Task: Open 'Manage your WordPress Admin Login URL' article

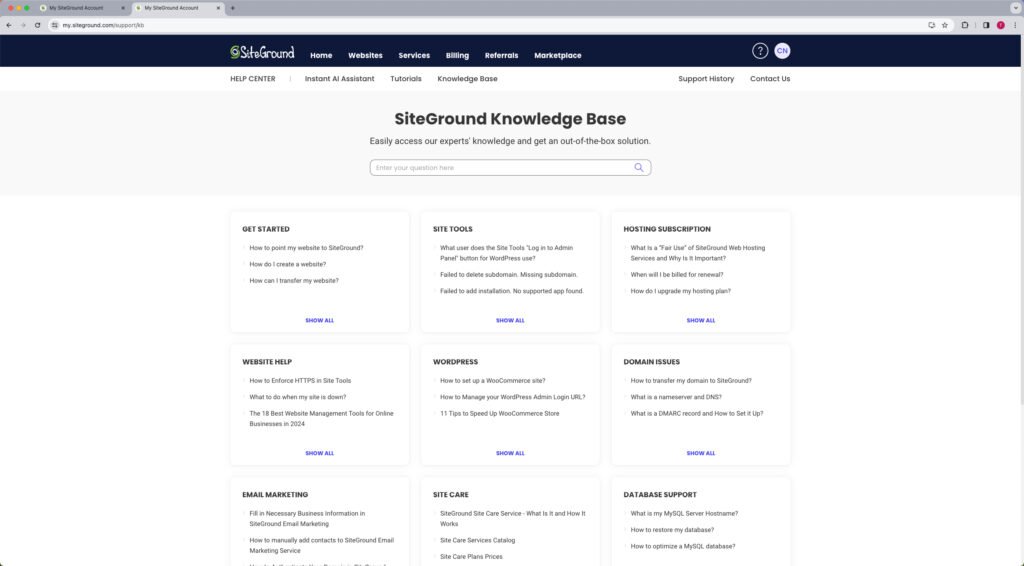Action: (x=513, y=397)
